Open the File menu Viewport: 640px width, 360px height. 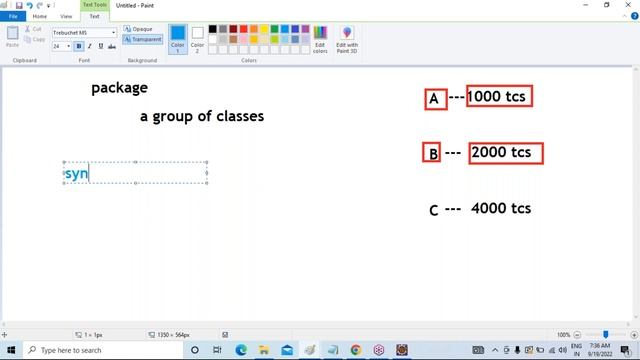[x=13, y=16]
